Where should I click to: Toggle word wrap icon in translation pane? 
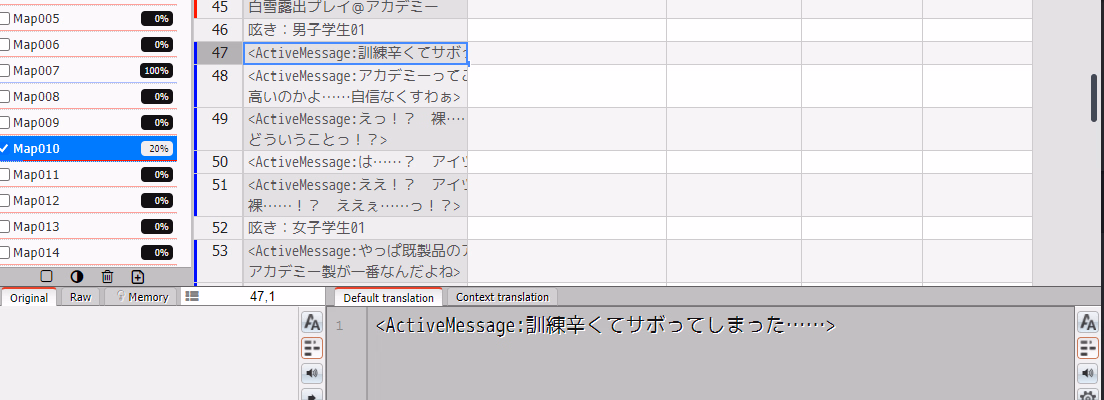(x=1089, y=348)
